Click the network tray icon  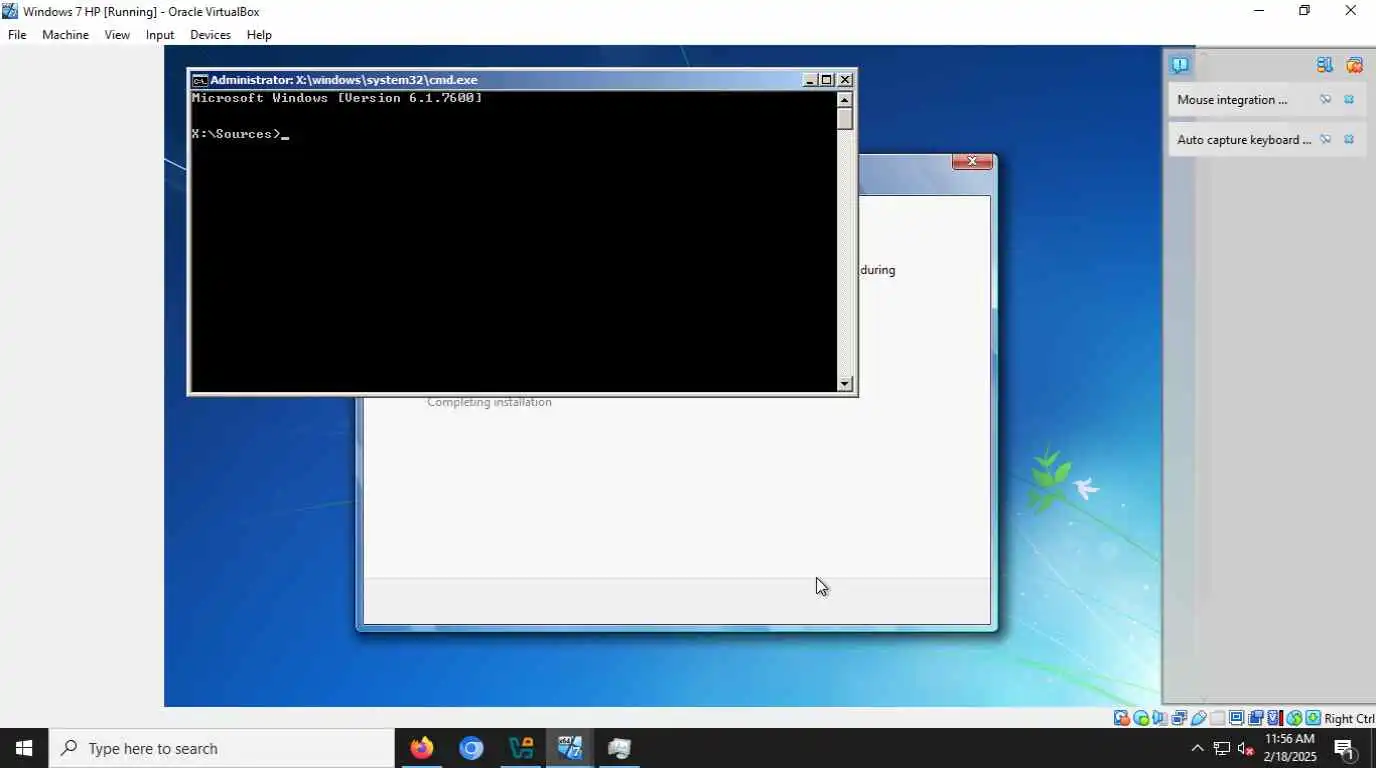coord(1222,748)
